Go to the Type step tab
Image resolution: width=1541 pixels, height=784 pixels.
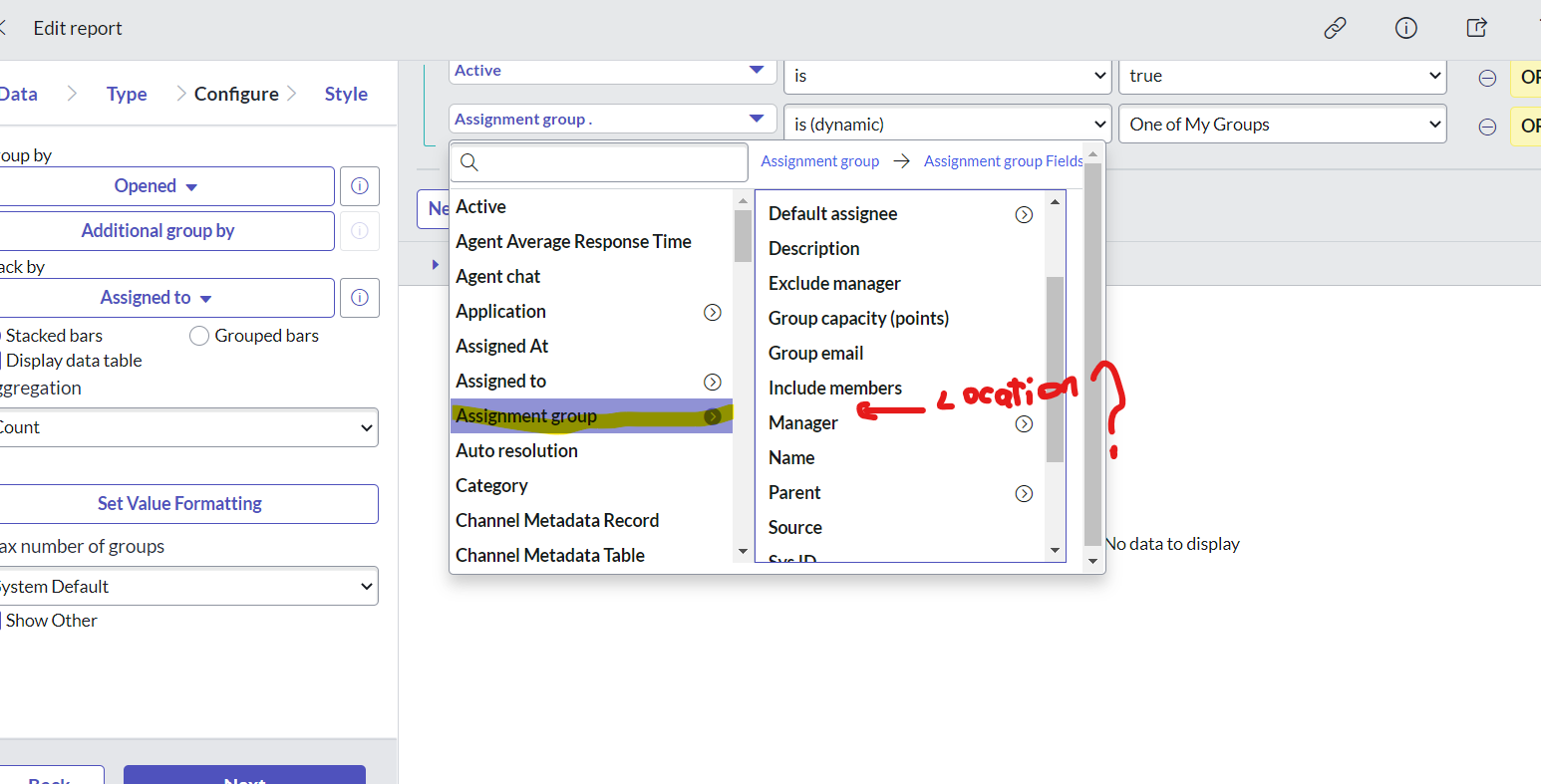click(x=127, y=94)
